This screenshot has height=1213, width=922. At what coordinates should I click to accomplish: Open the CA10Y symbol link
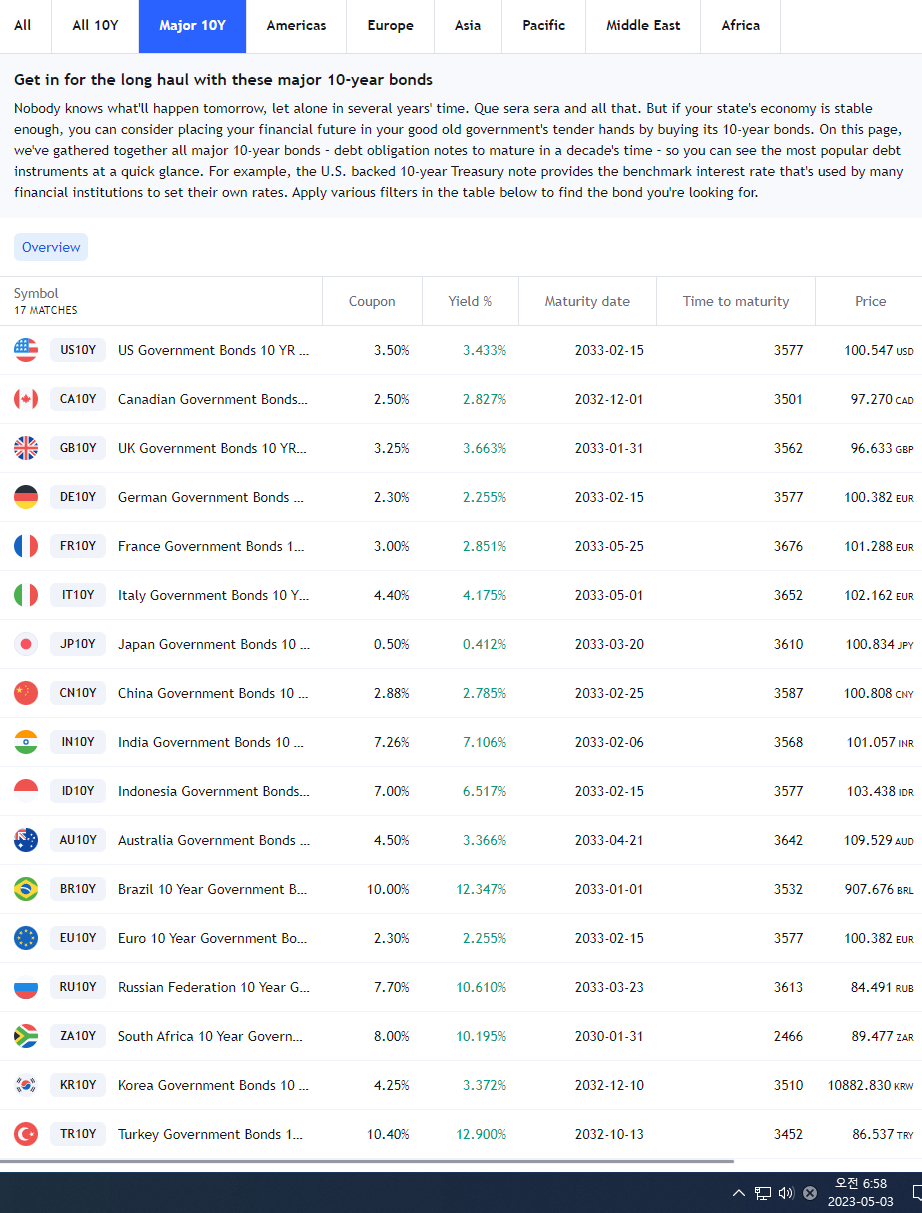click(x=78, y=399)
